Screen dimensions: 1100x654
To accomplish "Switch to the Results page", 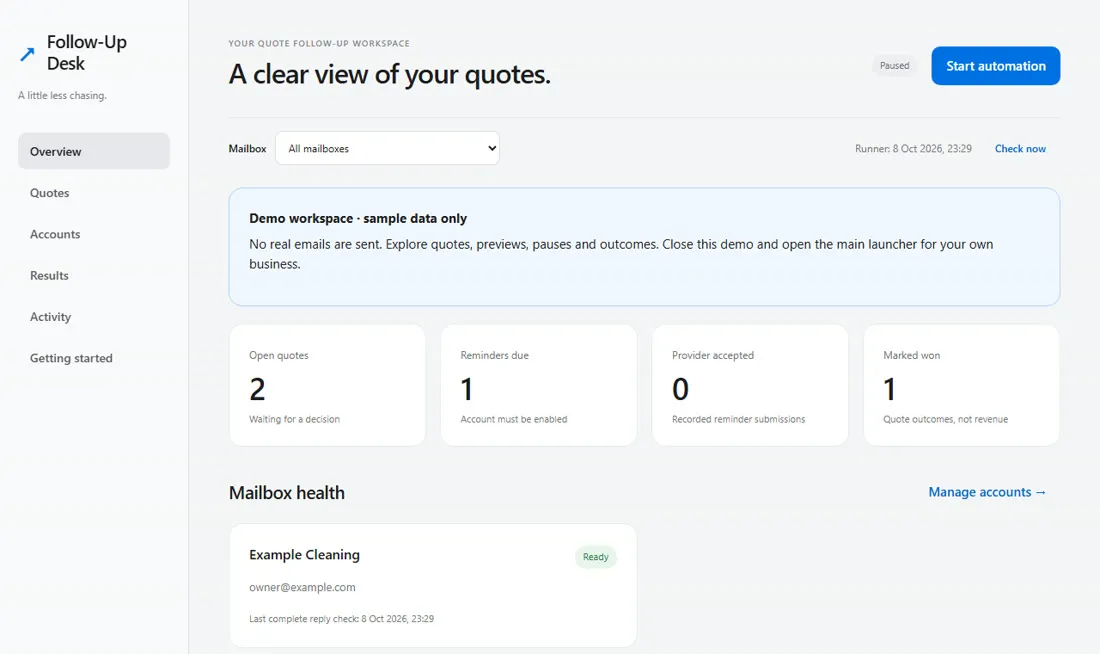I will coord(94,275).
